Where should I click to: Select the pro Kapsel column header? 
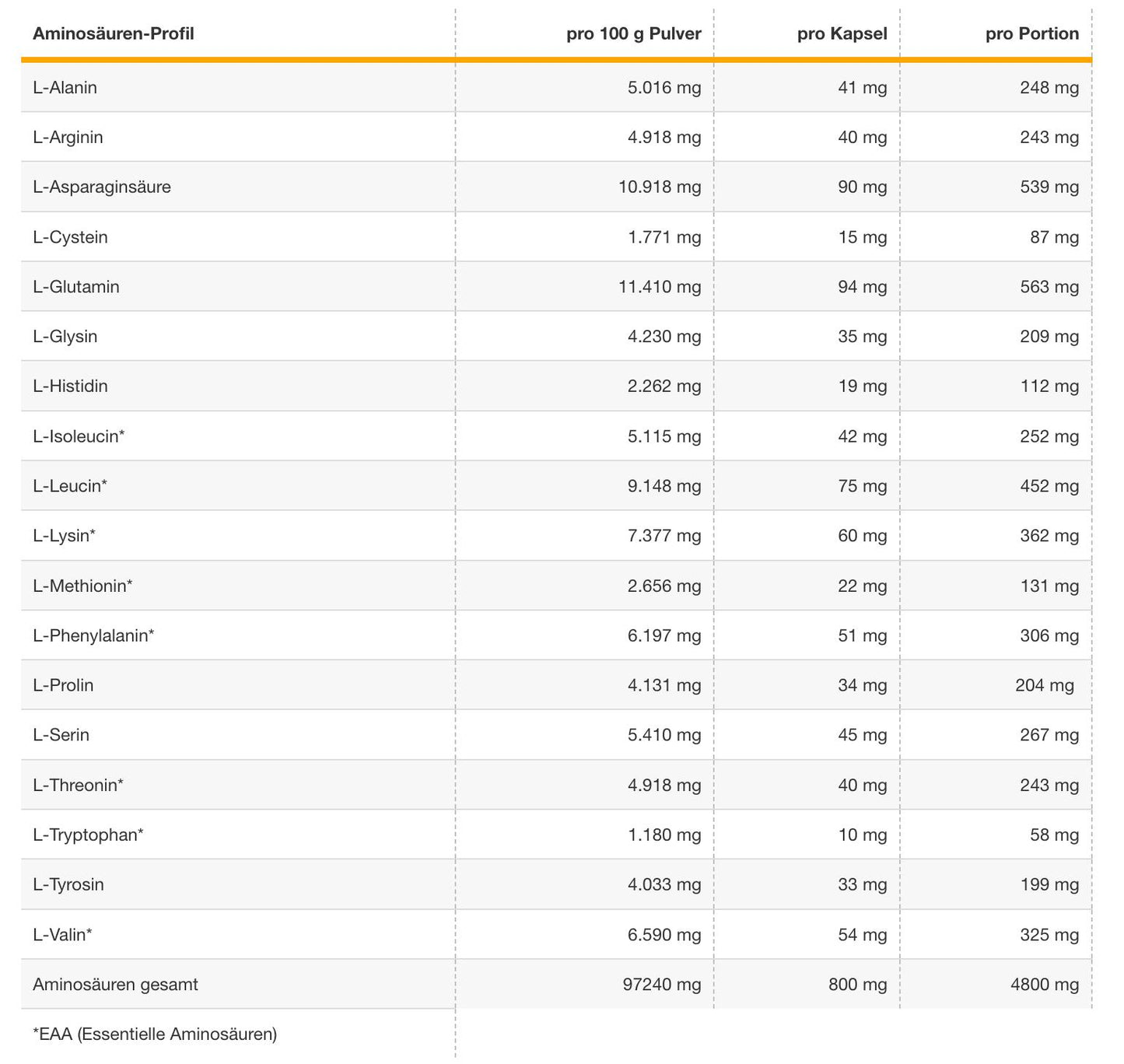(x=842, y=33)
